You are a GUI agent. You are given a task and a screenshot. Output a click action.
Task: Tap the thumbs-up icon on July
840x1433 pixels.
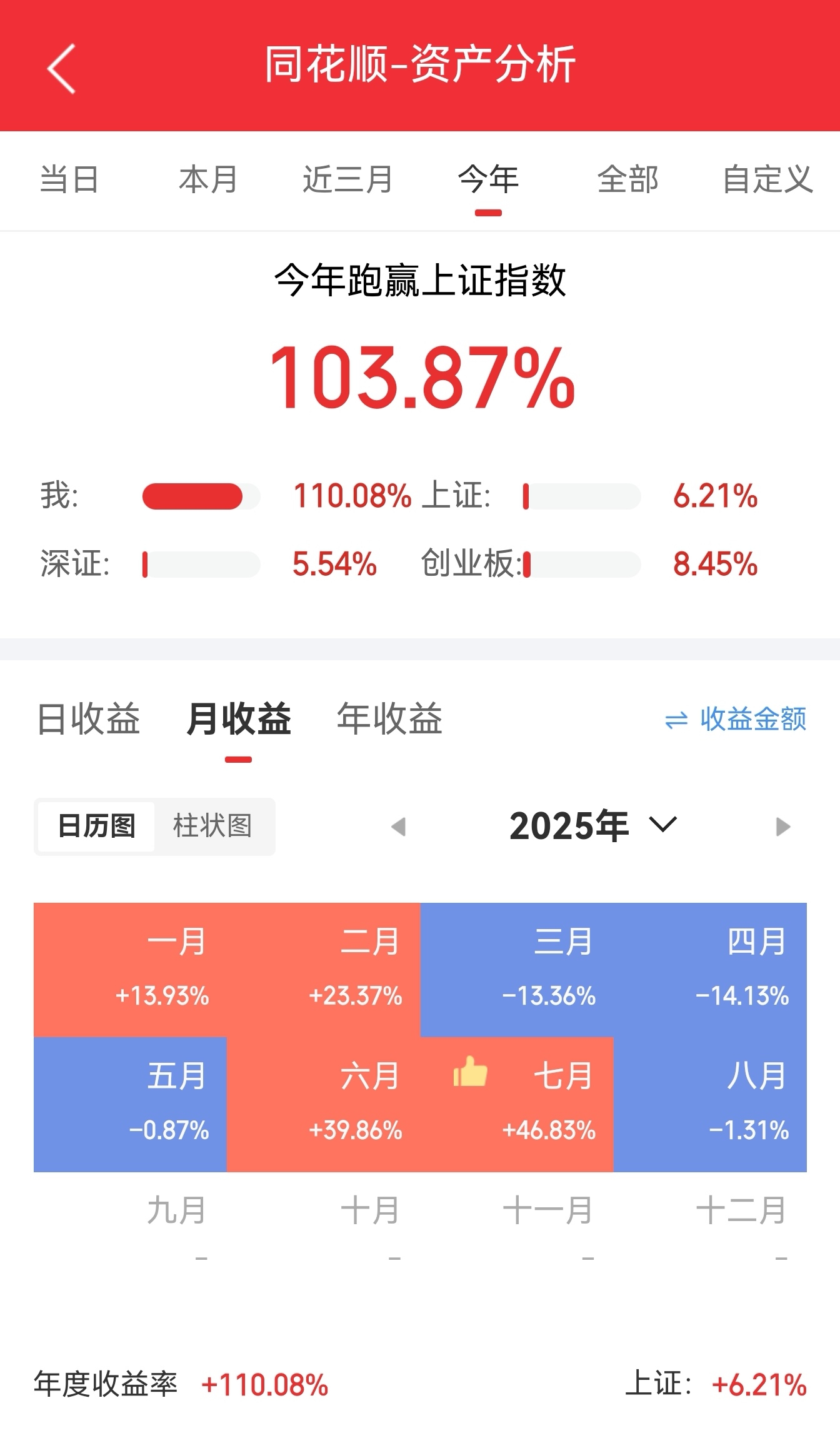point(470,1072)
